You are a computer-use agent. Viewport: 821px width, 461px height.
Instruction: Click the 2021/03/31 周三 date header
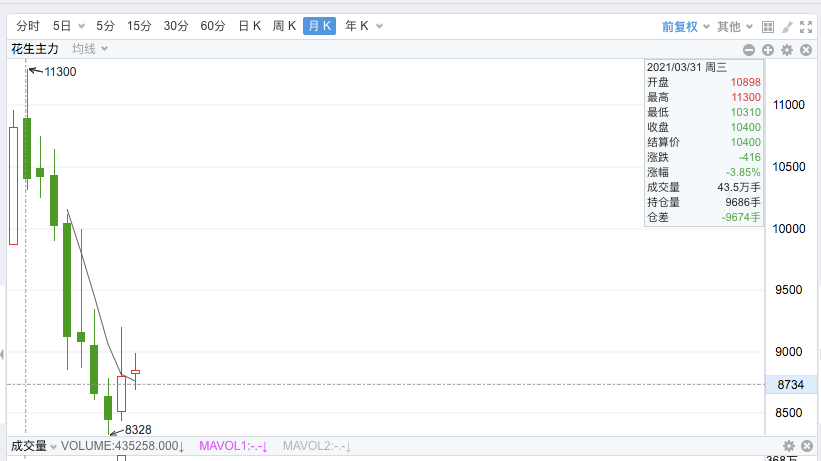click(x=687, y=67)
